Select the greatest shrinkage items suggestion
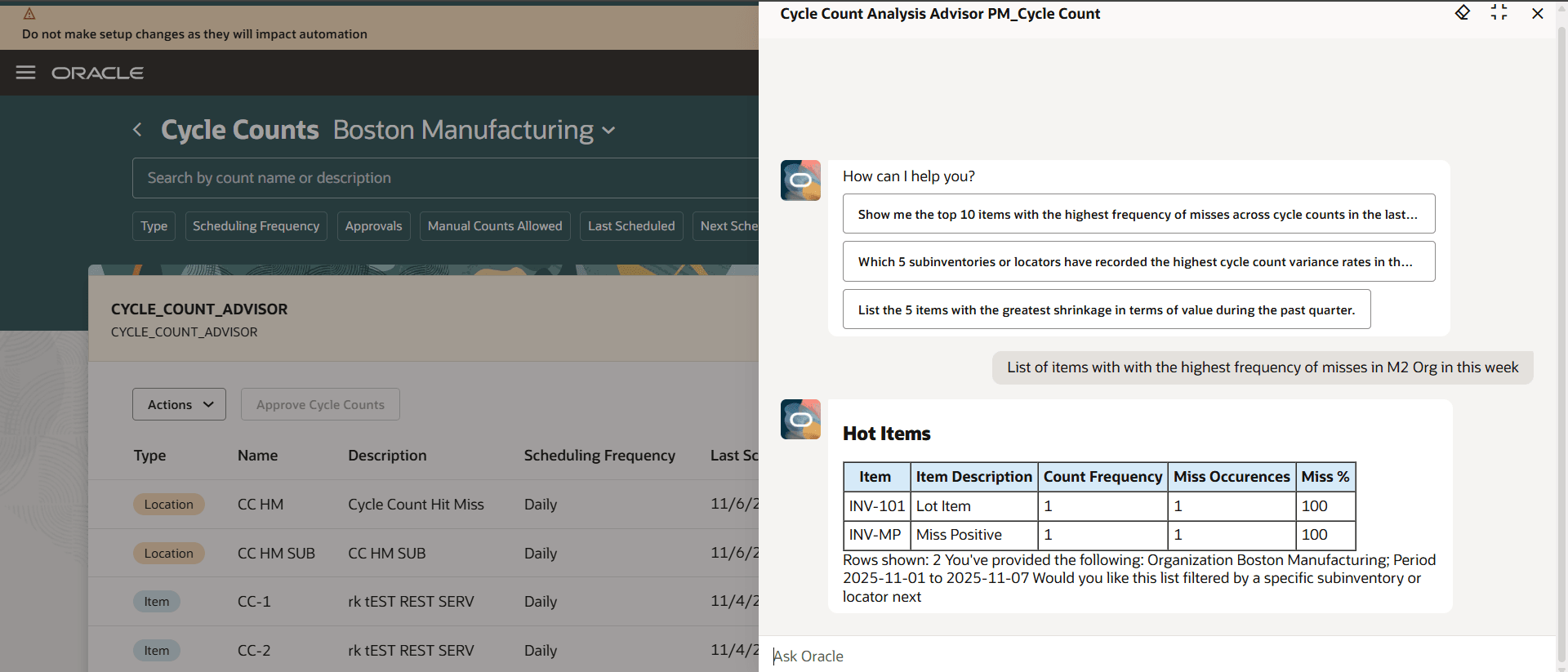The width and height of the screenshot is (1568, 672). point(1107,309)
